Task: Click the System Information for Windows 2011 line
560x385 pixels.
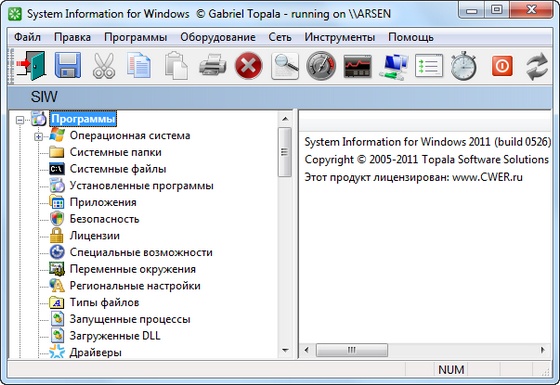Action: [428, 142]
